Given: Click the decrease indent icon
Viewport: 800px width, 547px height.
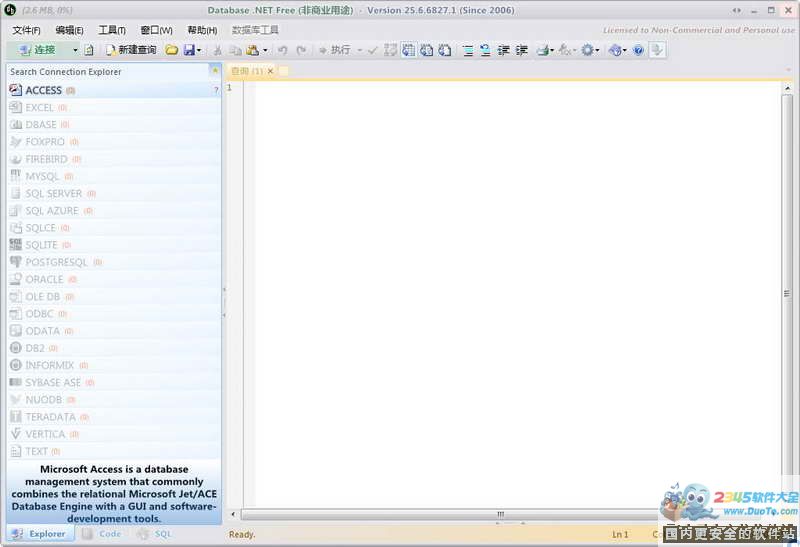Looking at the screenshot, I should 504,50.
